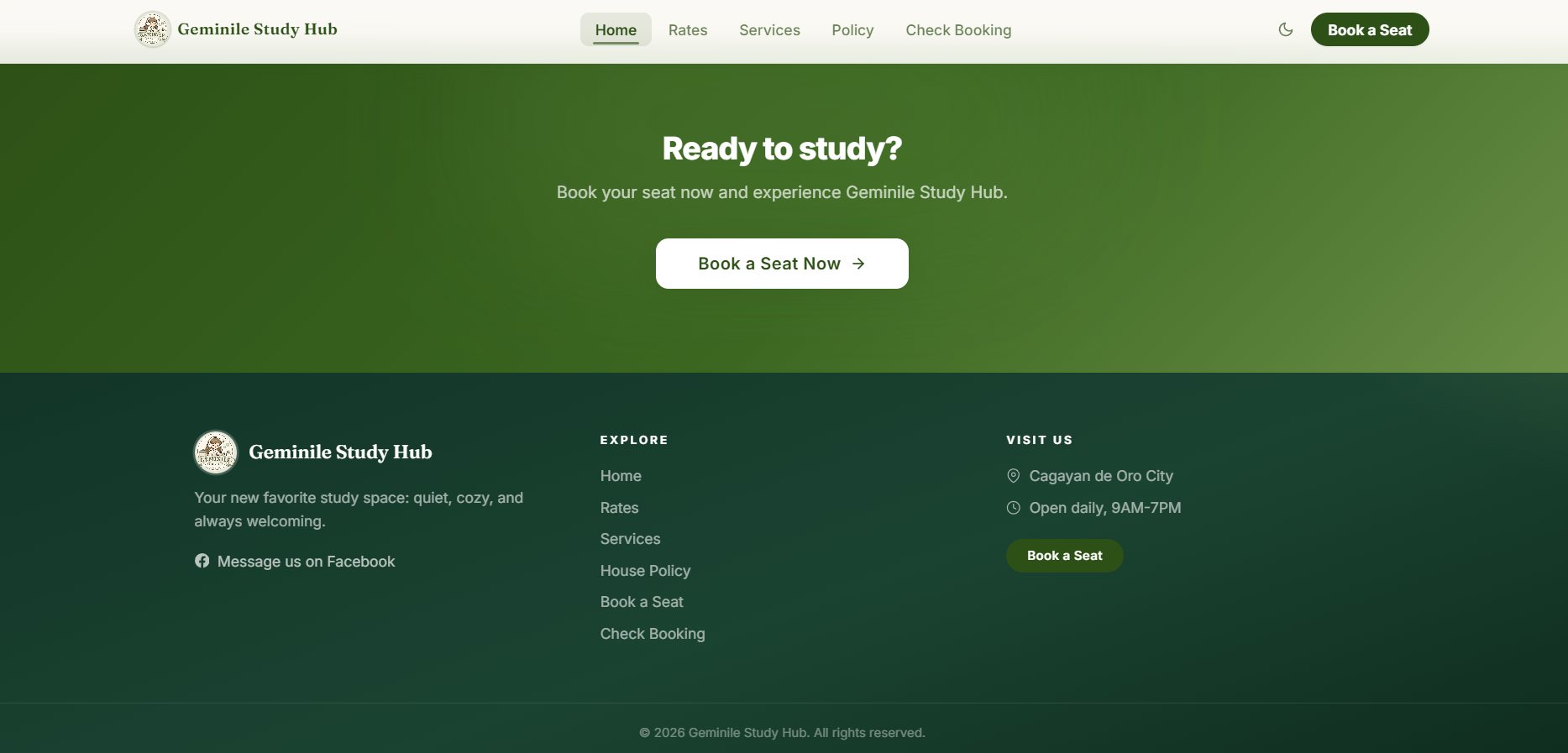Click the 2026 copyright notice text

pyautogui.click(x=782, y=733)
